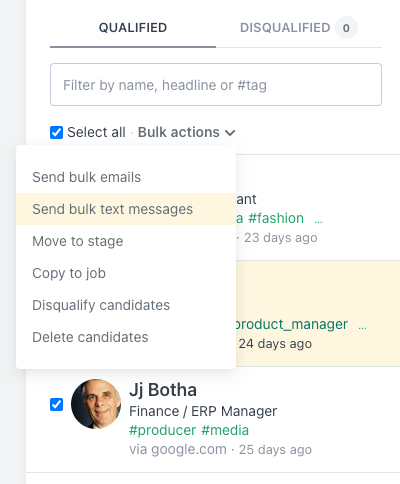Click the disqualified count badge

tap(346, 28)
